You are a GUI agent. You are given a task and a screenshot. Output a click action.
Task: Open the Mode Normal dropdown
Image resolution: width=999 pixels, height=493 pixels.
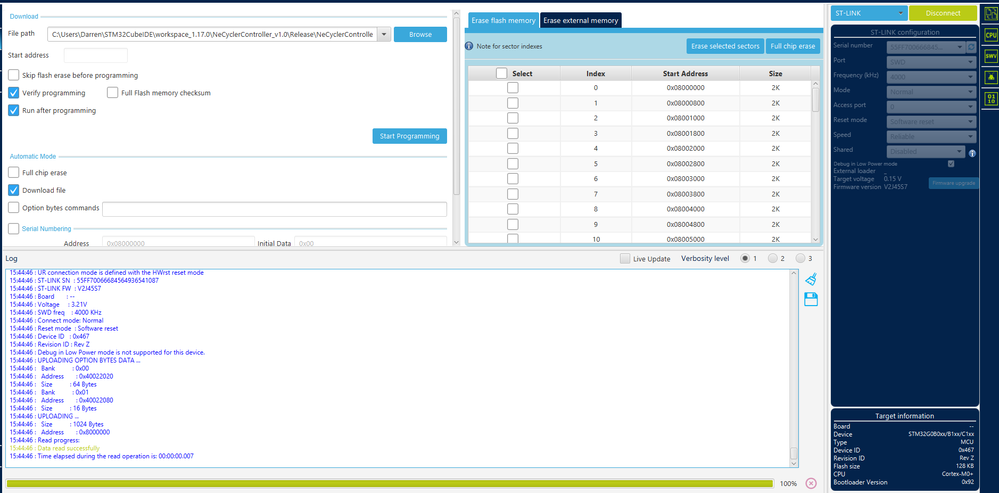click(931, 91)
